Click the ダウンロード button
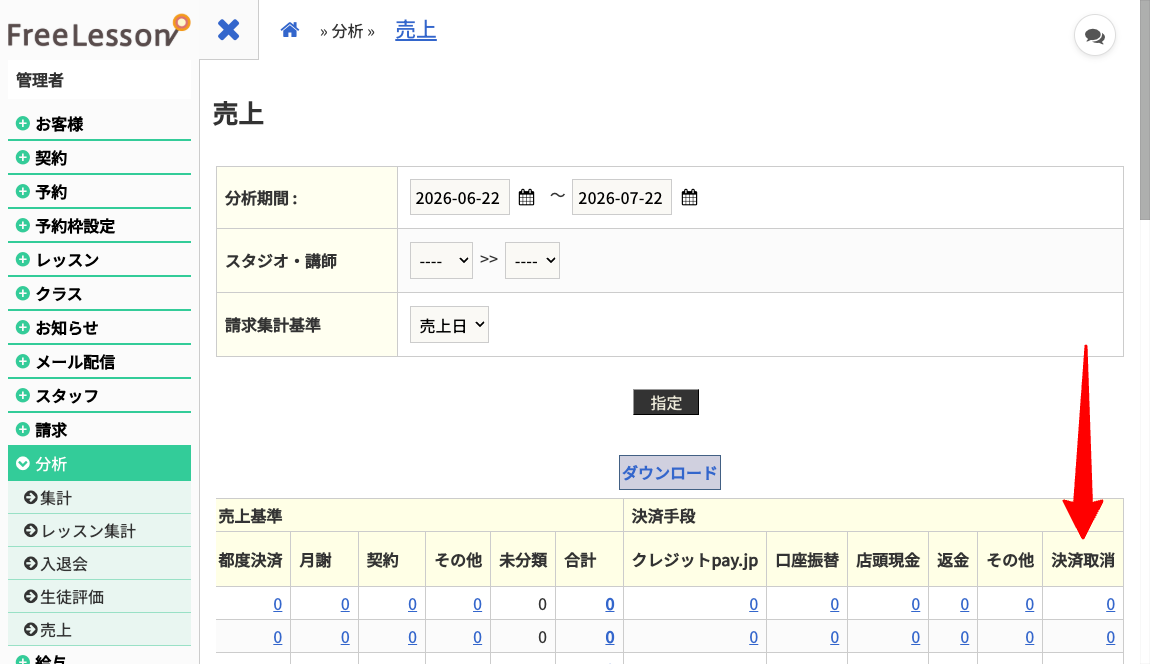 click(x=670, y=473)
